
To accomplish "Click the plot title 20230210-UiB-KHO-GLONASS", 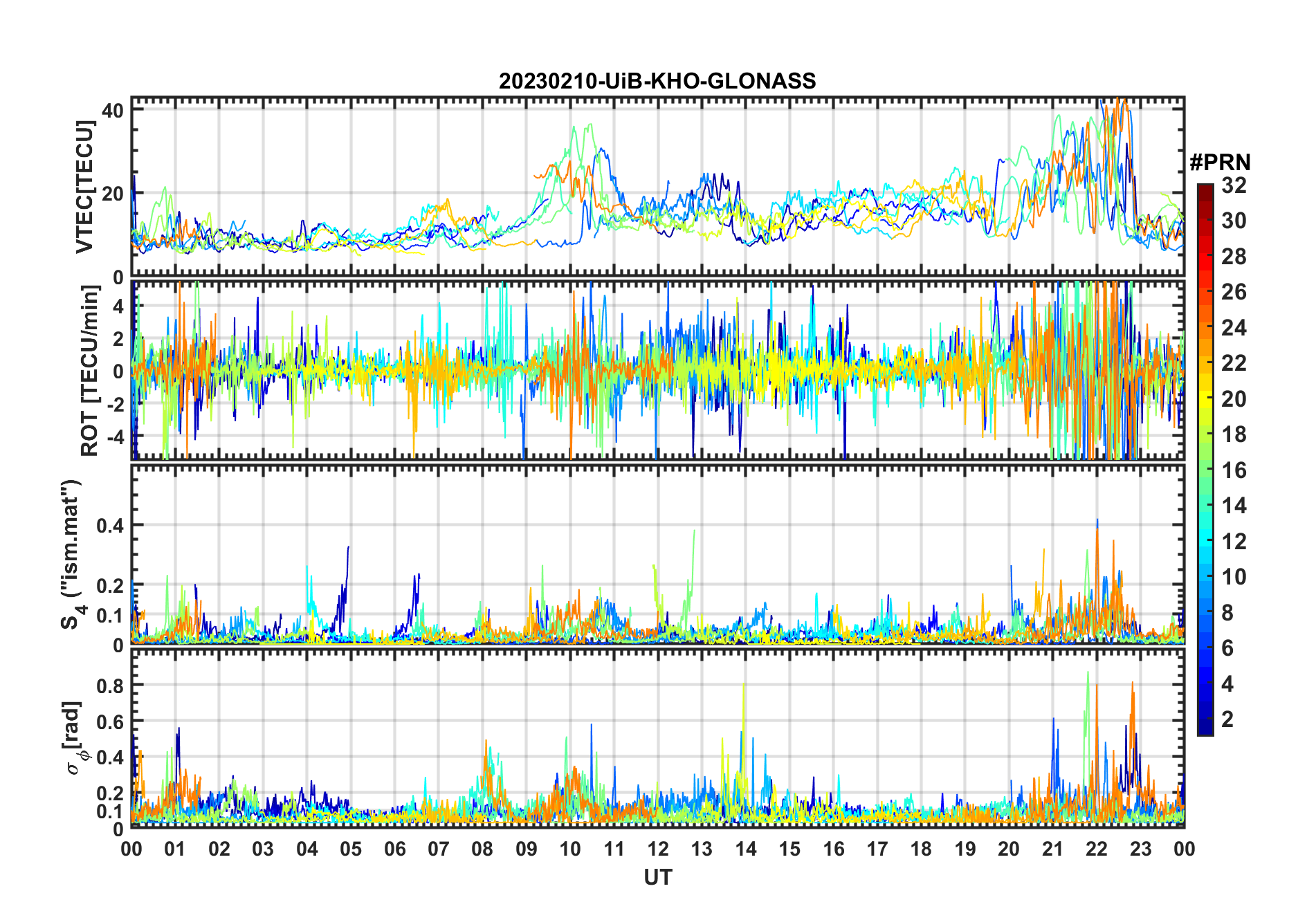I will pyautogui.click(x=657, y=82).
